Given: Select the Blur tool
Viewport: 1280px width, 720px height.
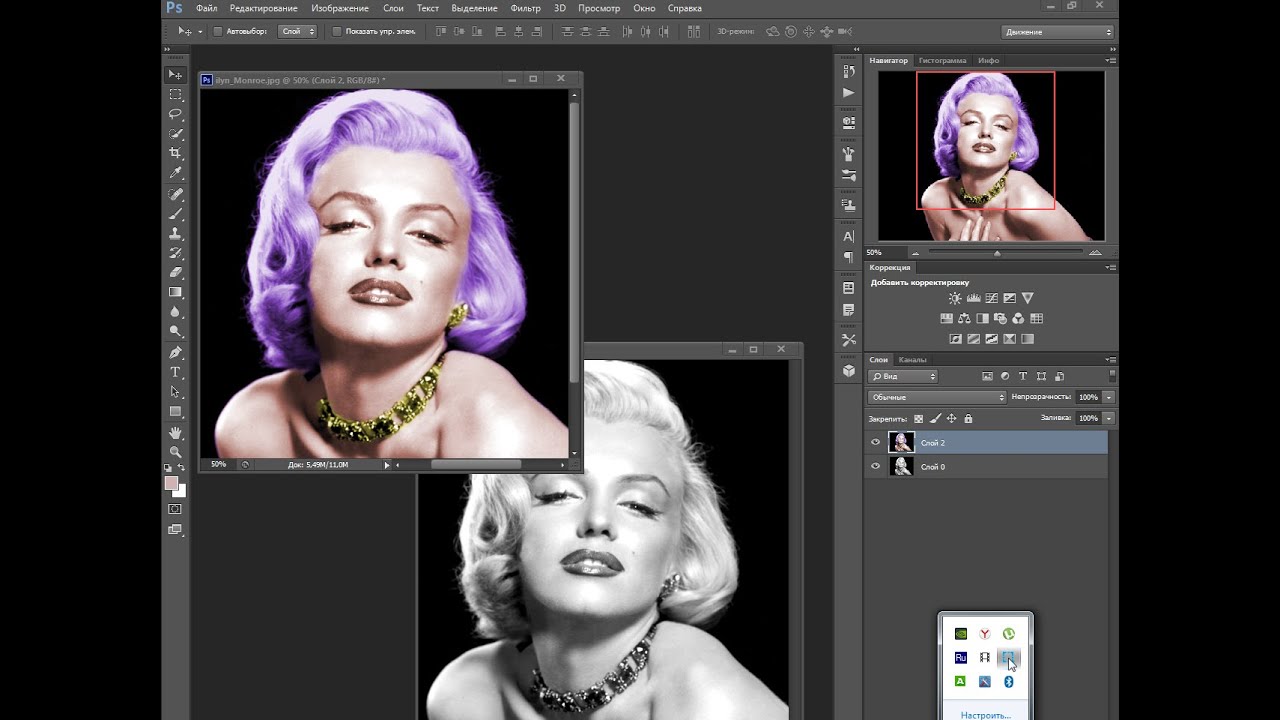Looking at the screenshot, I should 176,312.
